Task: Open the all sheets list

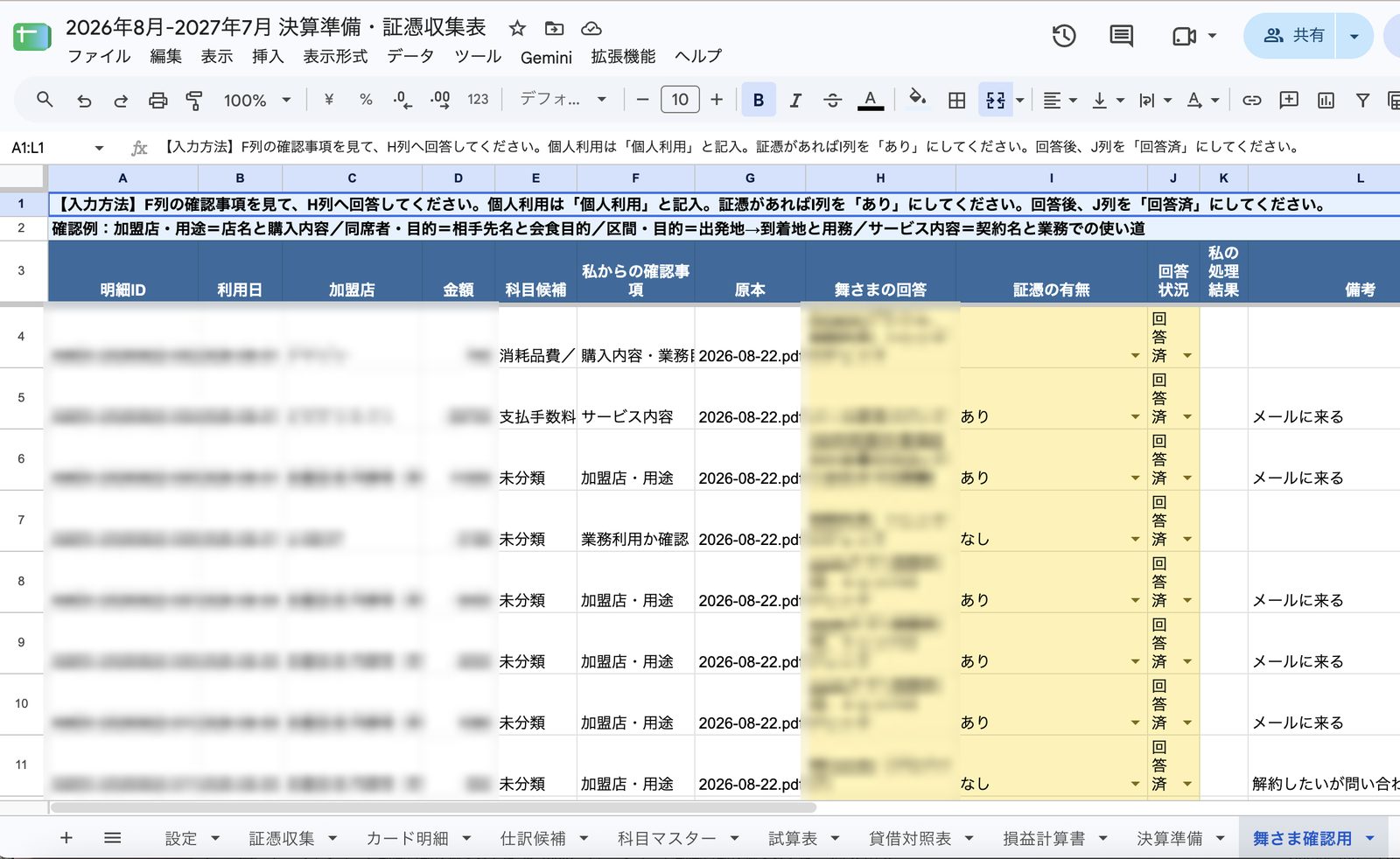Action: [112, 838]
